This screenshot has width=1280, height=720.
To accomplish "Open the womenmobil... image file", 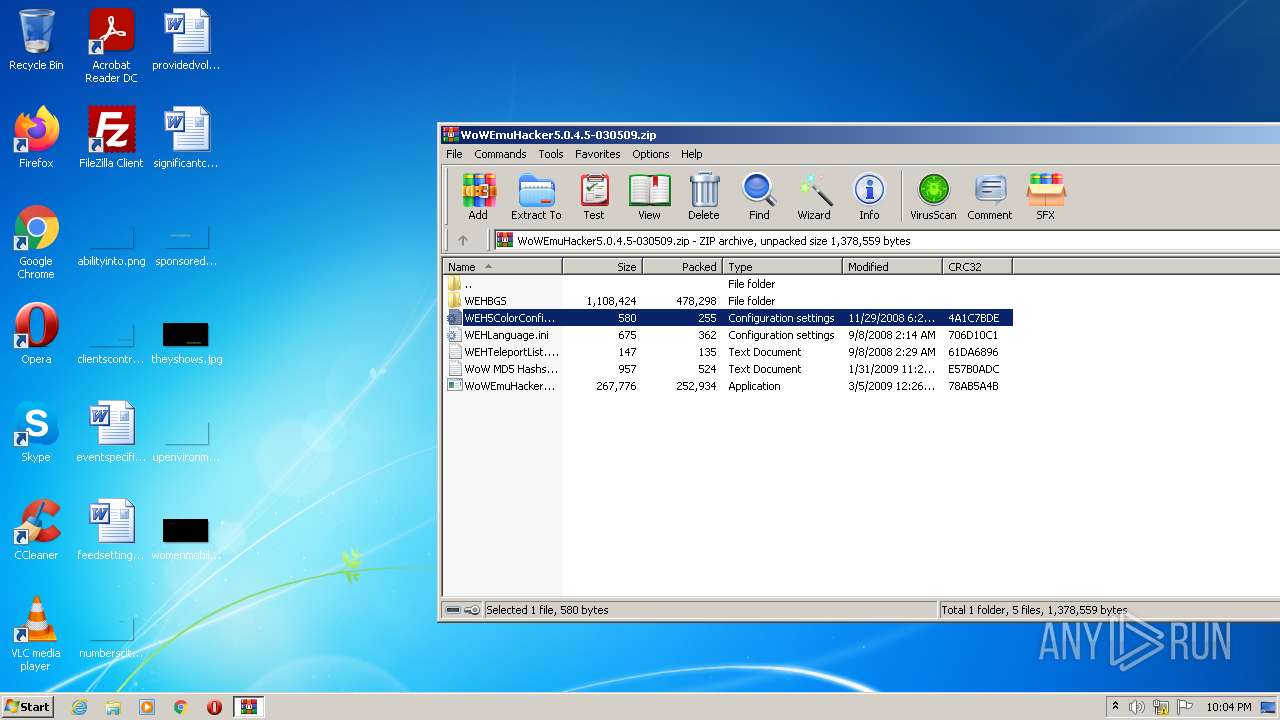I will pos(186,538).
